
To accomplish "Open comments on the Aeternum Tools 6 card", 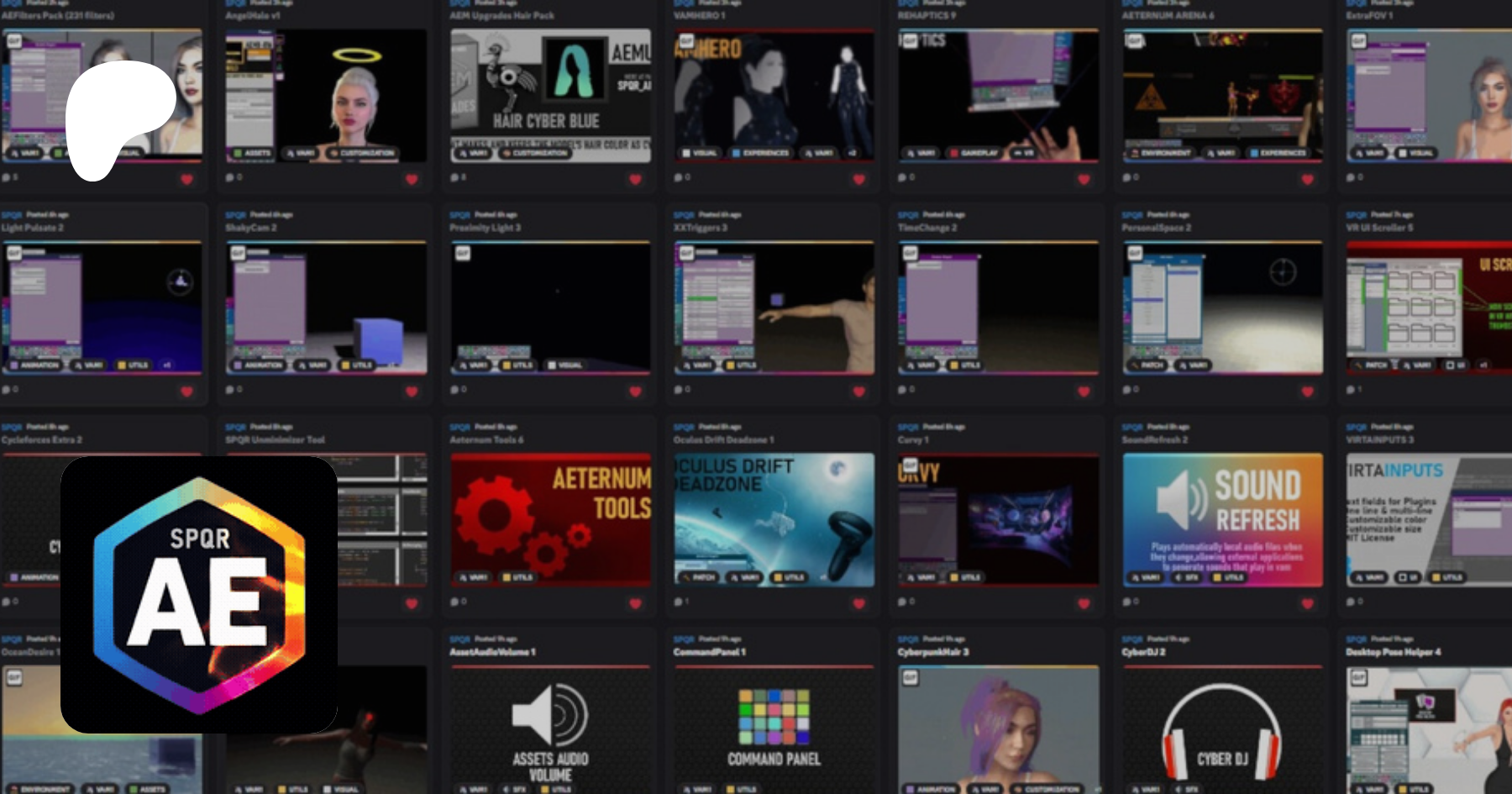I will (x=454, y=602).
